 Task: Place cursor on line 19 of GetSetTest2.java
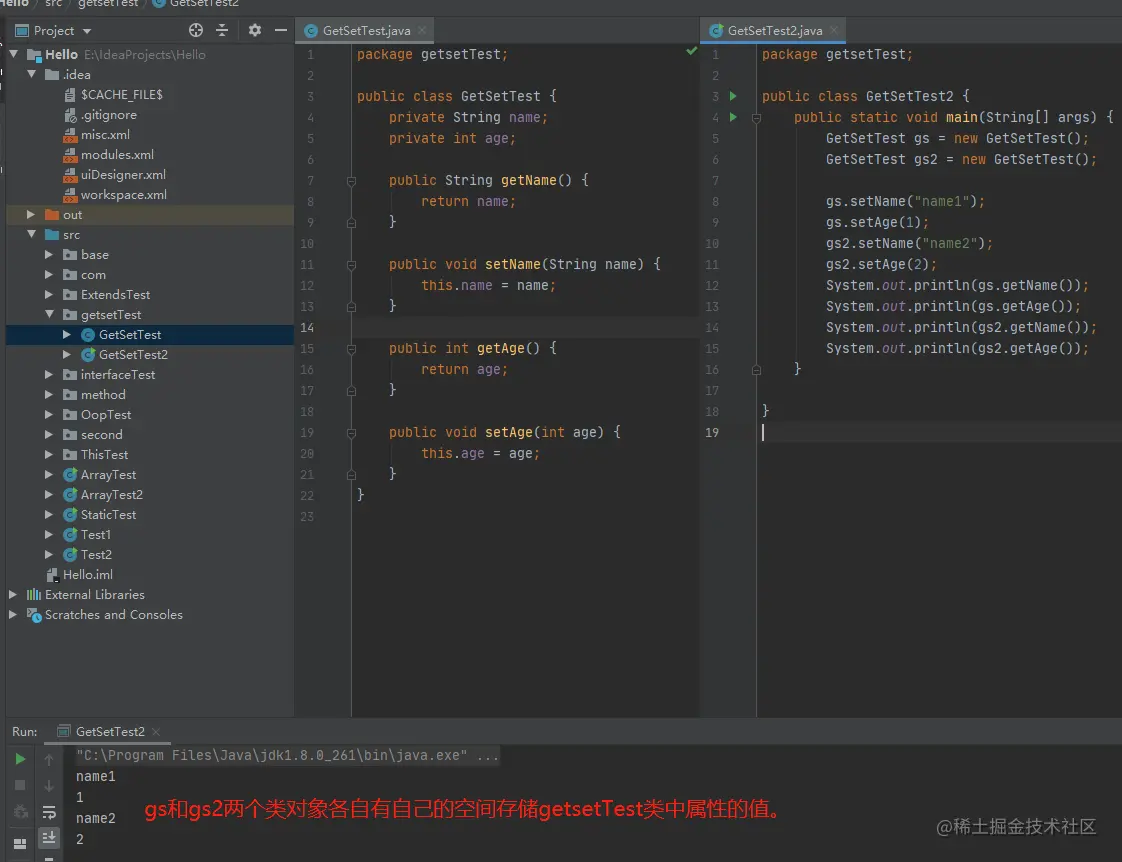(x=937, y=432)
